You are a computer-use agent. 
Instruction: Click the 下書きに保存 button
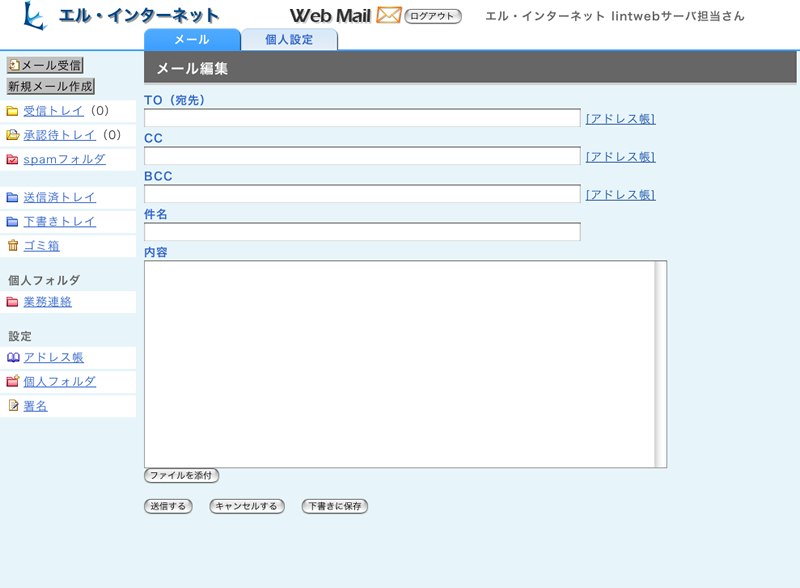[335, 506]
